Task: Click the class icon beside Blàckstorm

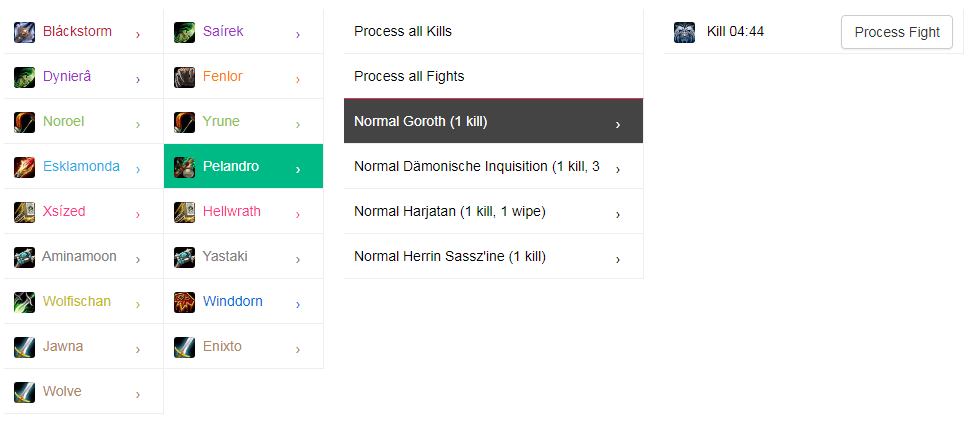Action: (x=24, y=32)
